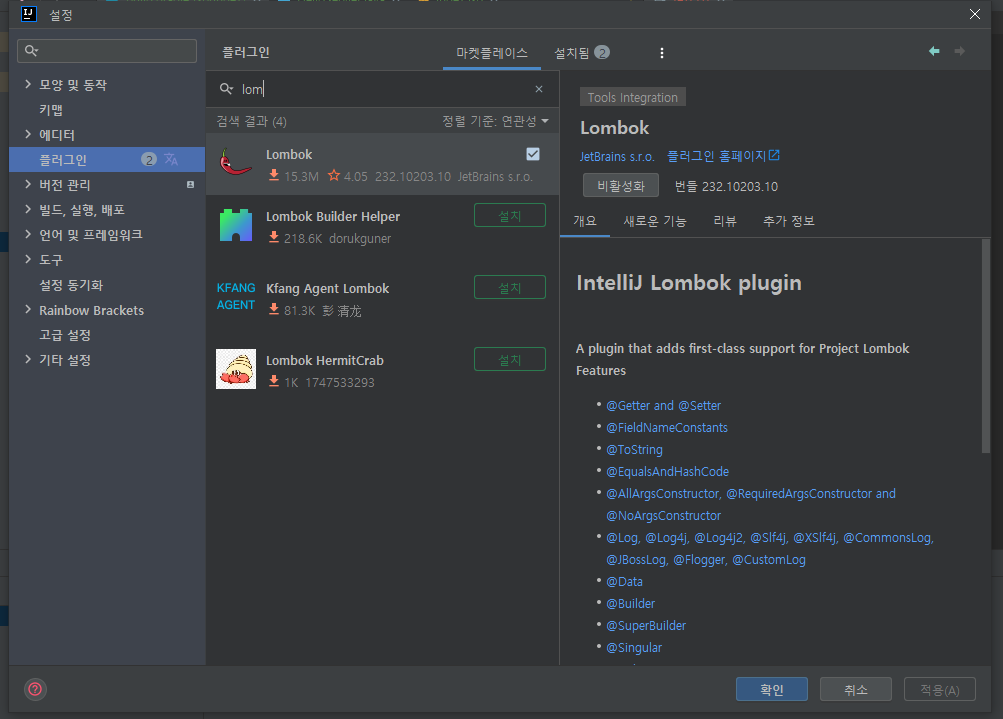Screen dimensions: 1003x719
Task: Open the @Builder feature link
Action: 630,603
